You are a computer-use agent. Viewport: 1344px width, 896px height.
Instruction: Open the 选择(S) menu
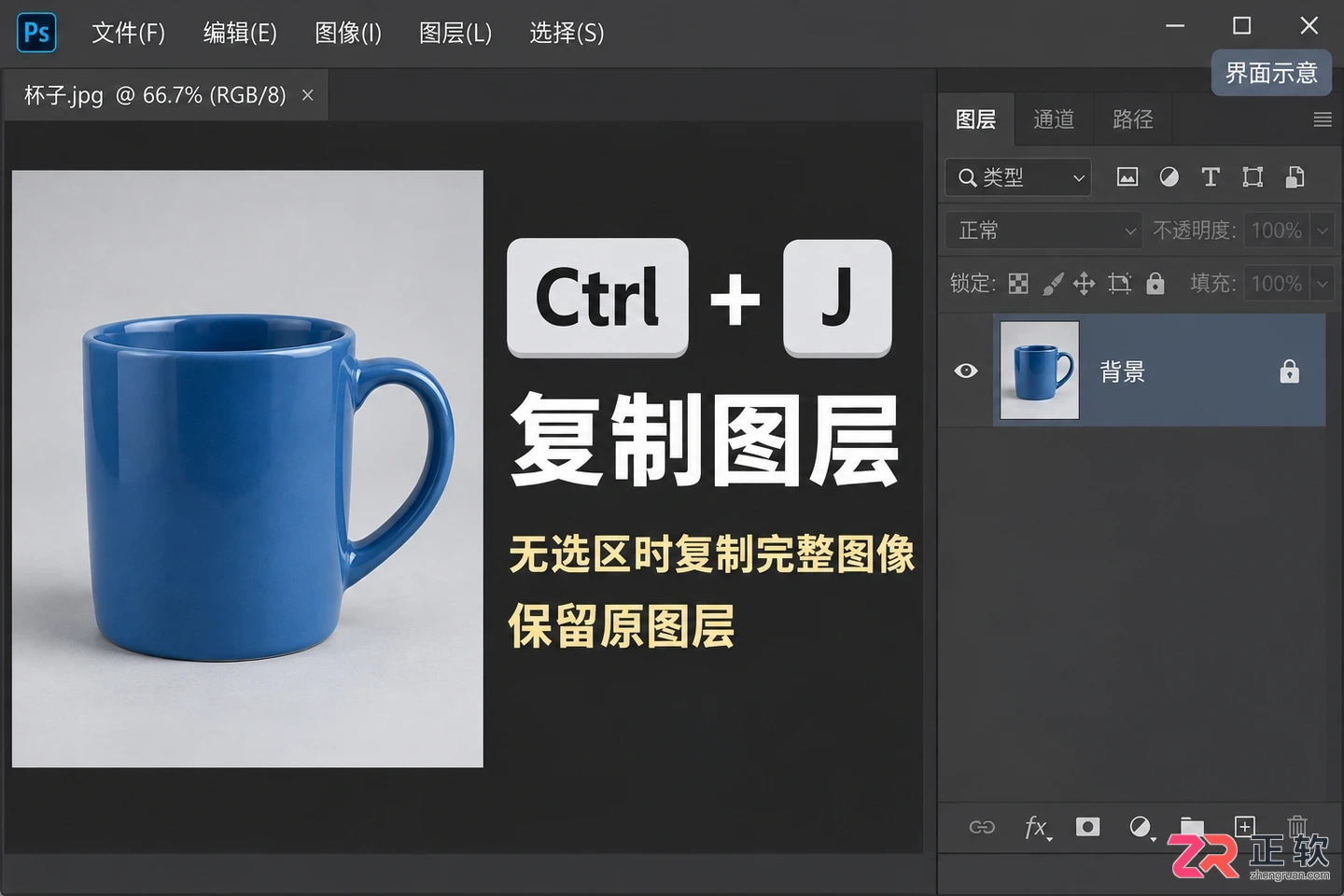(567, 34)
